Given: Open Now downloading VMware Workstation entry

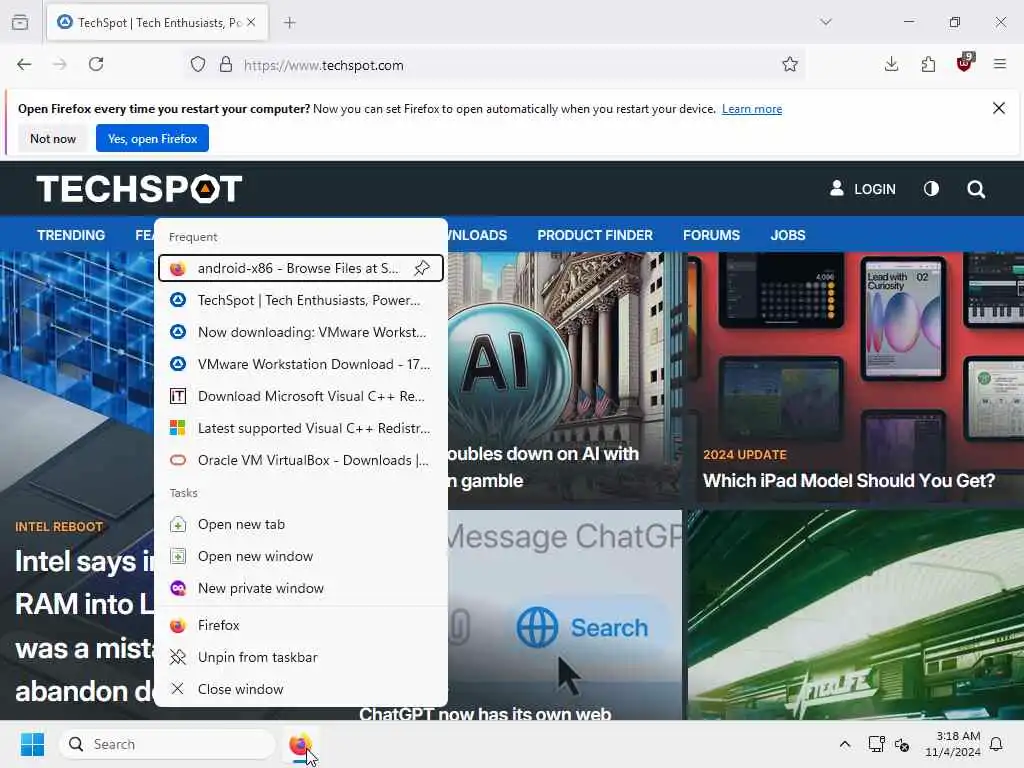Looking at the screenshot, I should (300, 332).
